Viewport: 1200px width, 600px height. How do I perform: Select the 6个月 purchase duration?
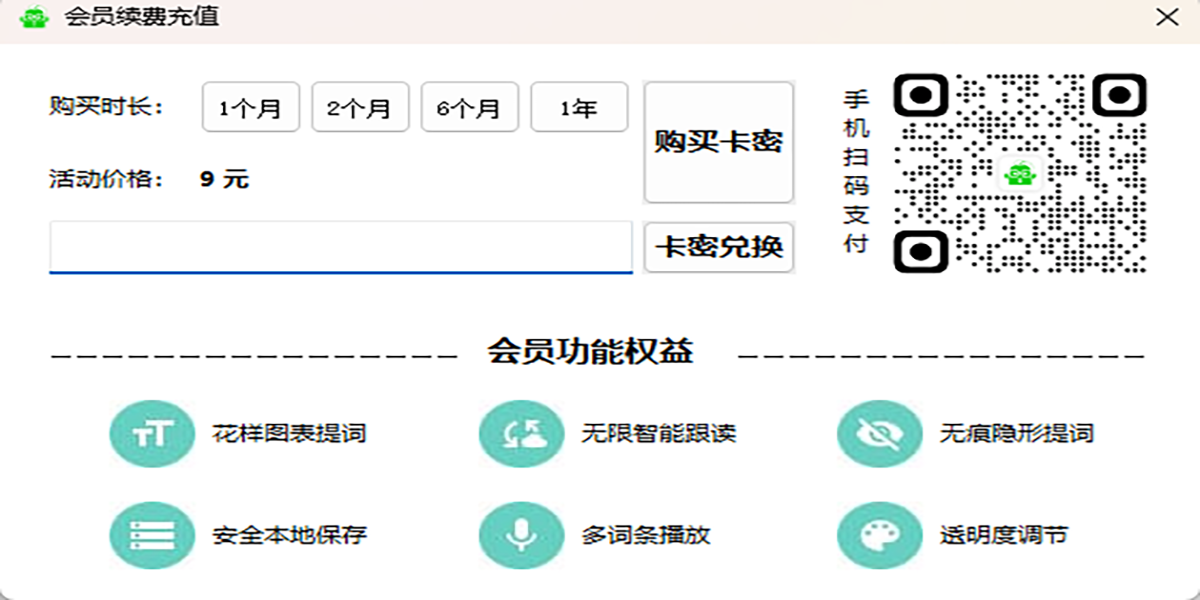coord(470,107)
